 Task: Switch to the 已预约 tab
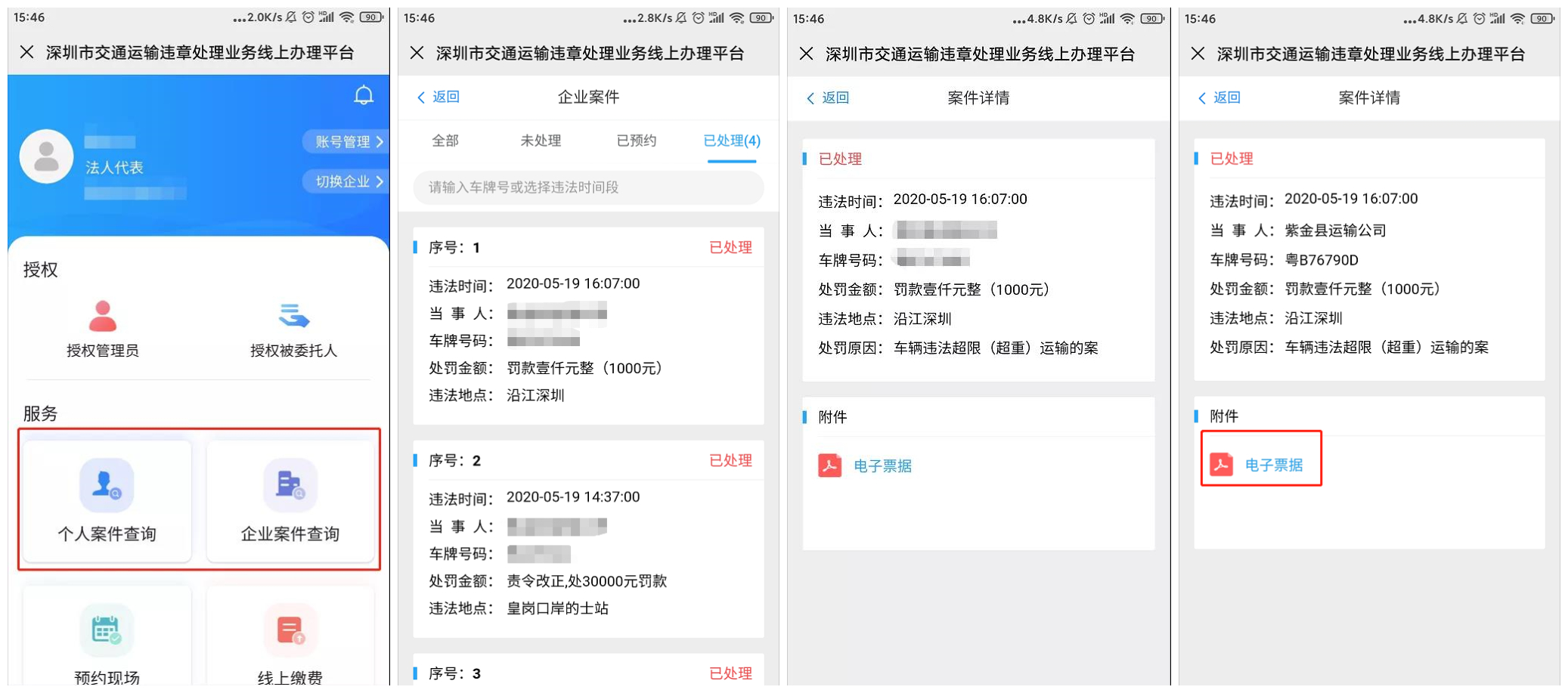pyautogui.click(x=635, y=141)
